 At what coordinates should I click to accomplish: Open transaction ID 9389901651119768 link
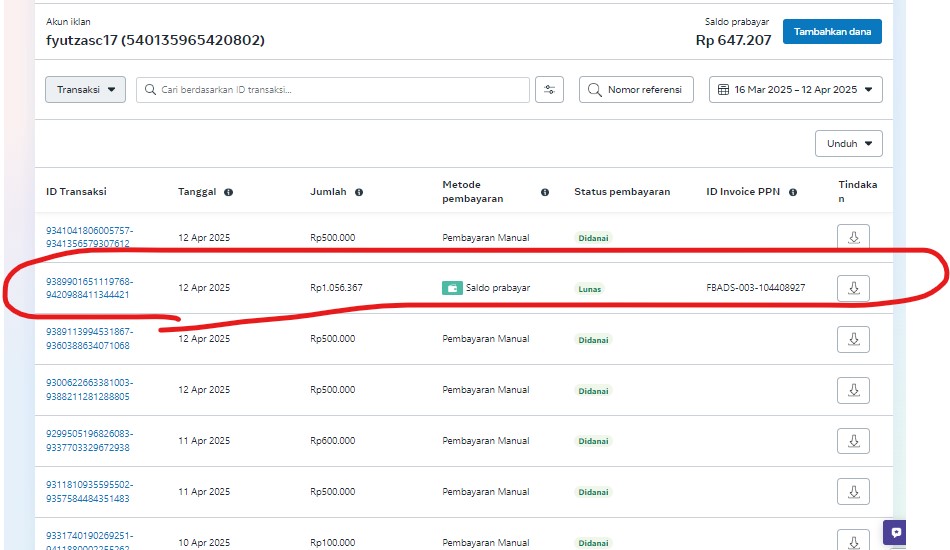(x=89, y=288)
